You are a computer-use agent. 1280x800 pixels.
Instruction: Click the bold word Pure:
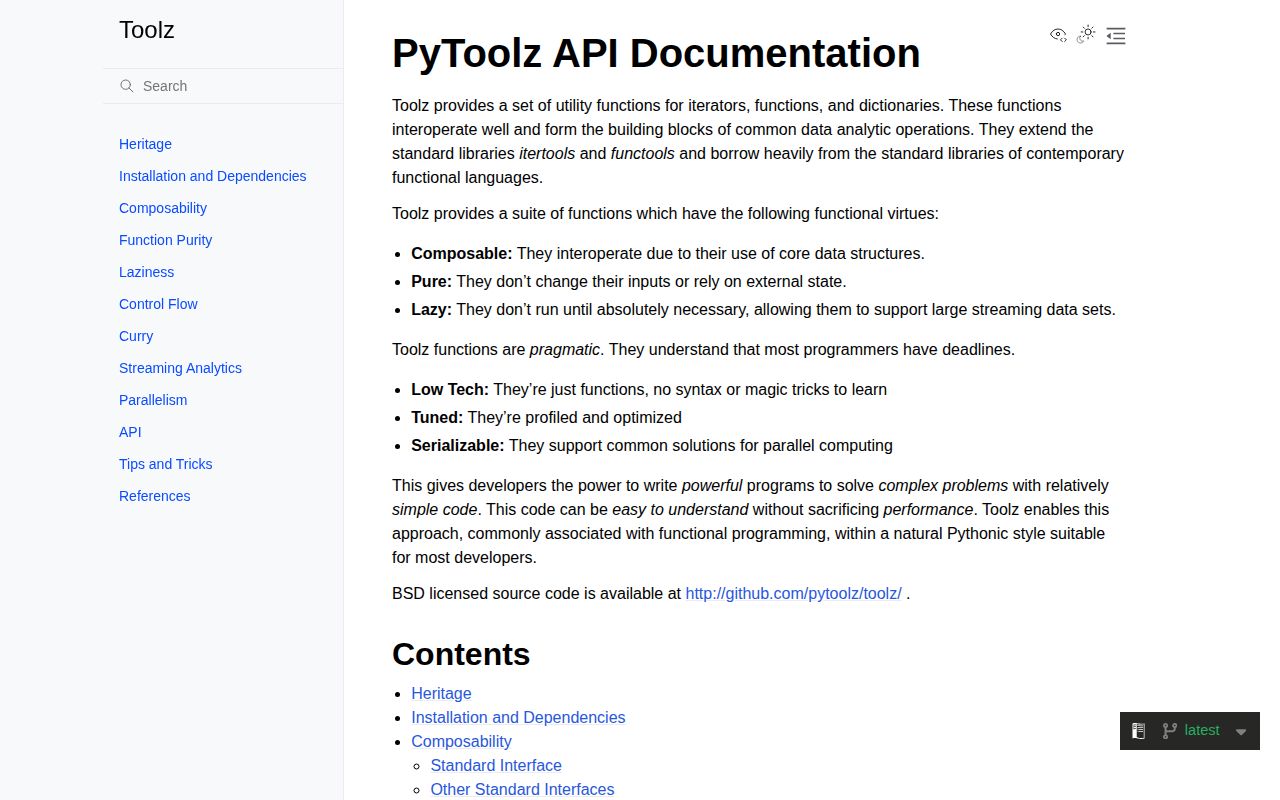click(x=431, y=281)
